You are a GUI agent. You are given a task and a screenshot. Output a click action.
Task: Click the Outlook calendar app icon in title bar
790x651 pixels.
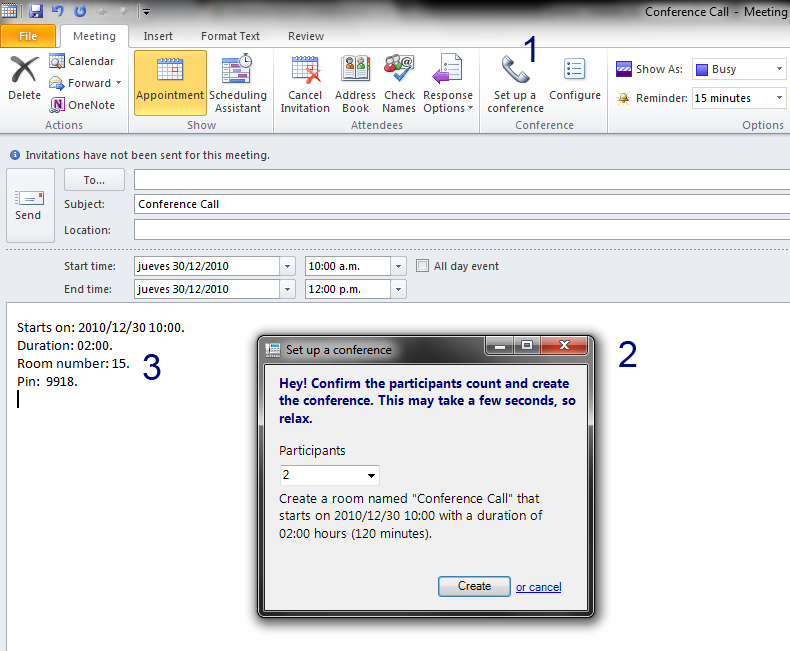tap(9, 11)
